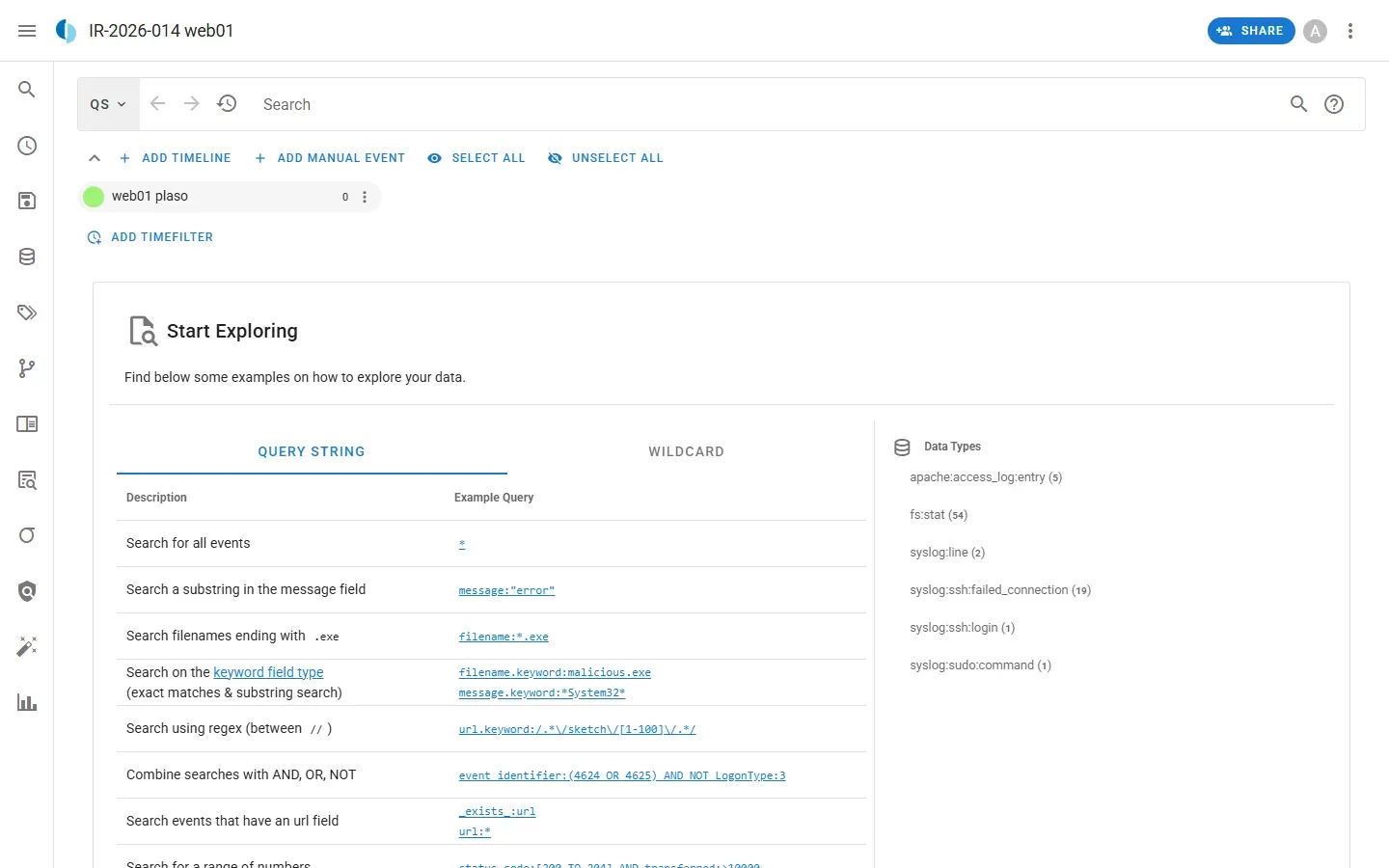This screenshot has height=868, width=1389.
Task: Select all timelines with eye icon
Action: (477, 158)
